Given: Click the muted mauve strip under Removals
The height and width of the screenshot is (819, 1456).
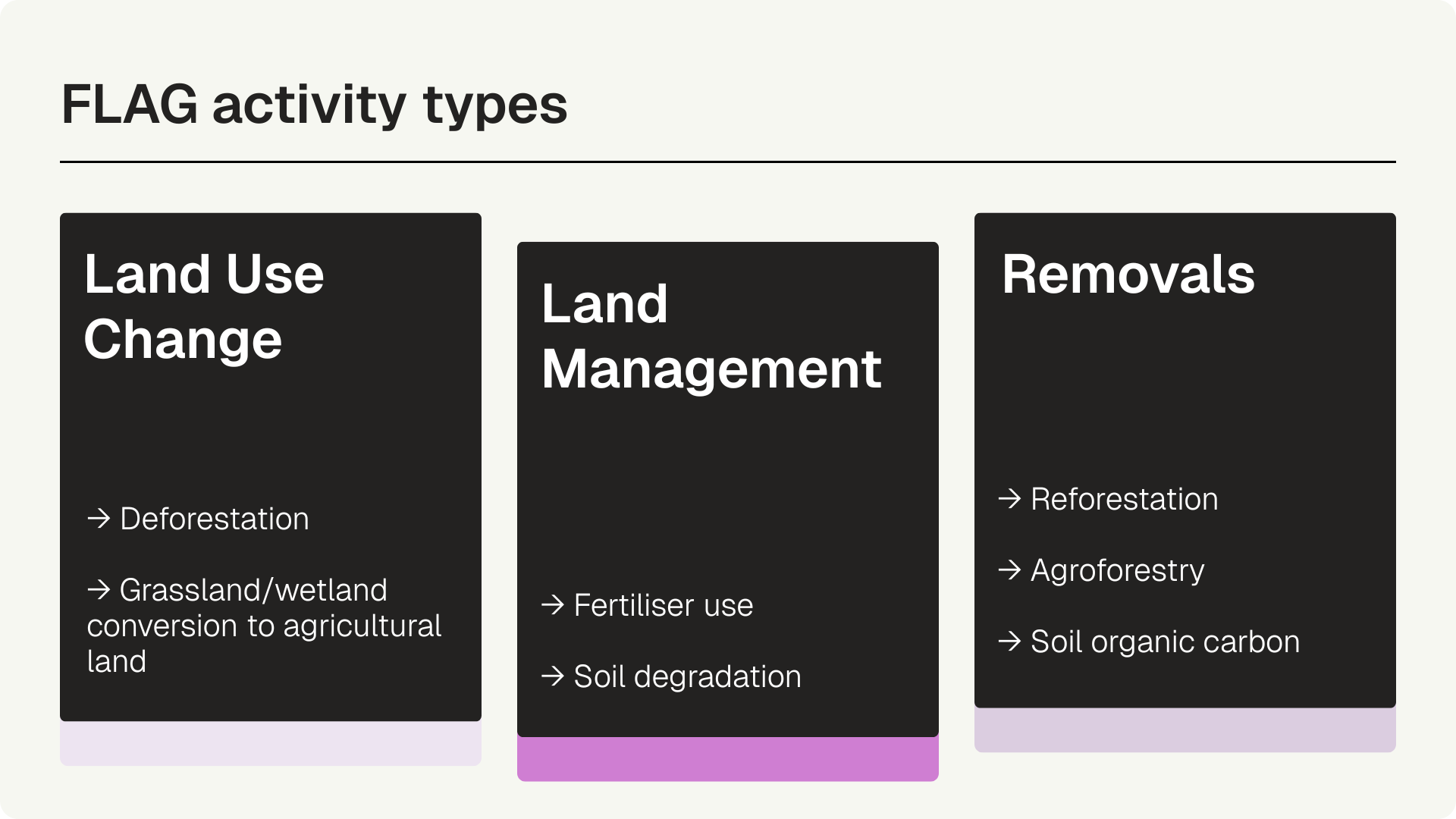Looking at the screenshot, I should click(x=1185, y=730).
